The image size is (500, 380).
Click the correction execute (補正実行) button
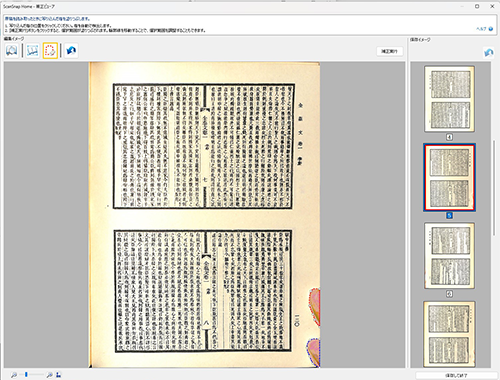coord(389,51)
